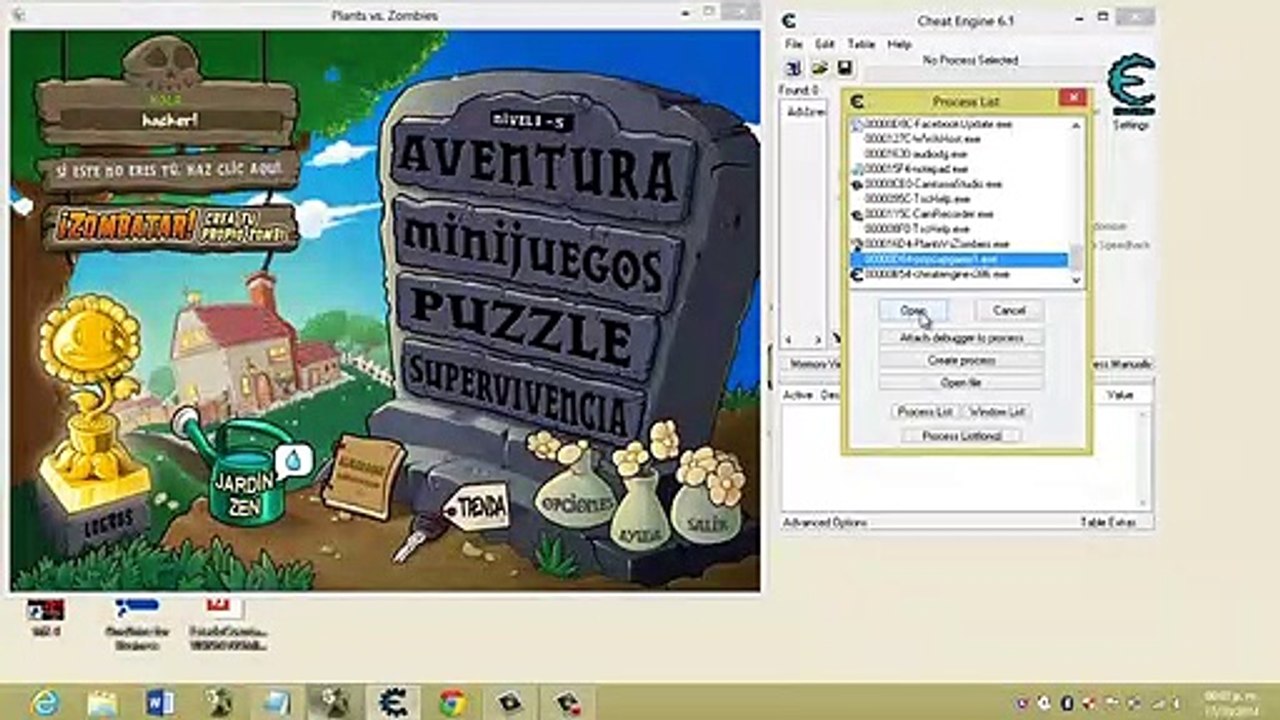Open the Edit menu in Cheat Engine

coord(824,45)
